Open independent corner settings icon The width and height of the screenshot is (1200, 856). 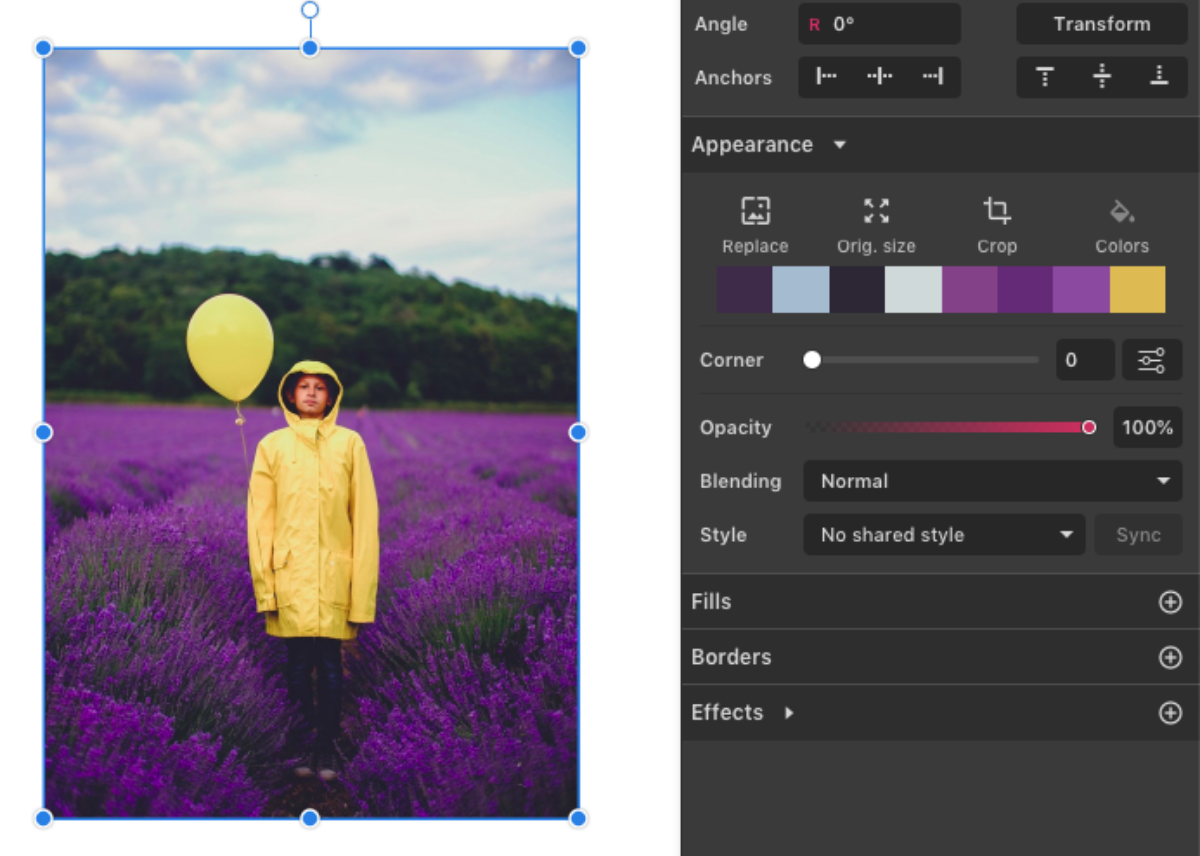coord(1152,360)
